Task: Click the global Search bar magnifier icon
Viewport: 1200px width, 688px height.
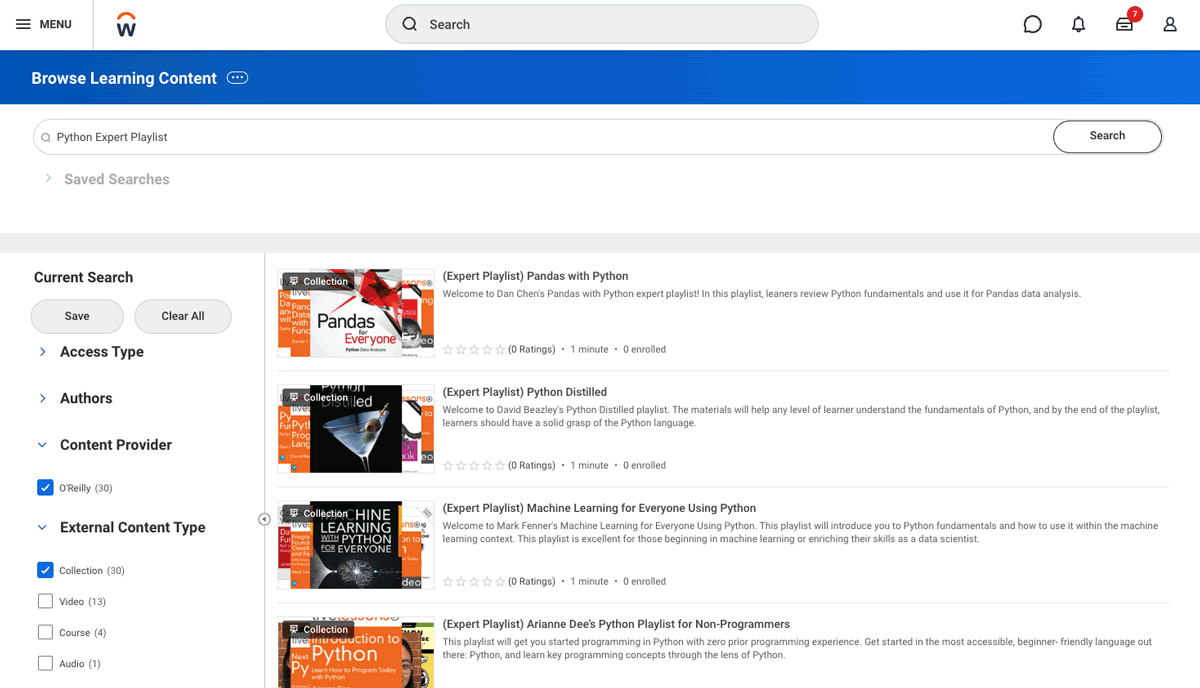Action: pyautogui.click(x=410, y=24)
